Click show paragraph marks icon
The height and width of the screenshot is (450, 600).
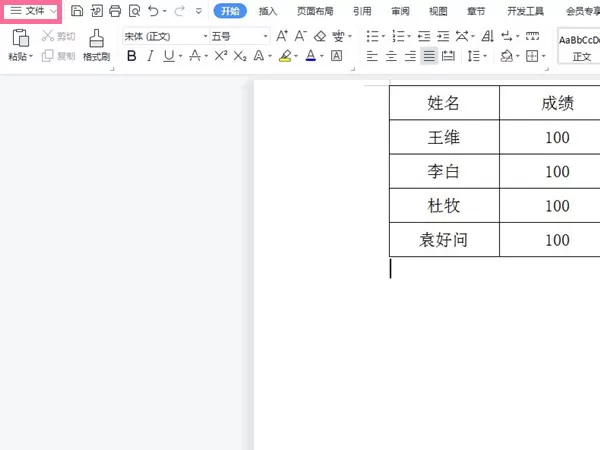[x=507, y=36]
